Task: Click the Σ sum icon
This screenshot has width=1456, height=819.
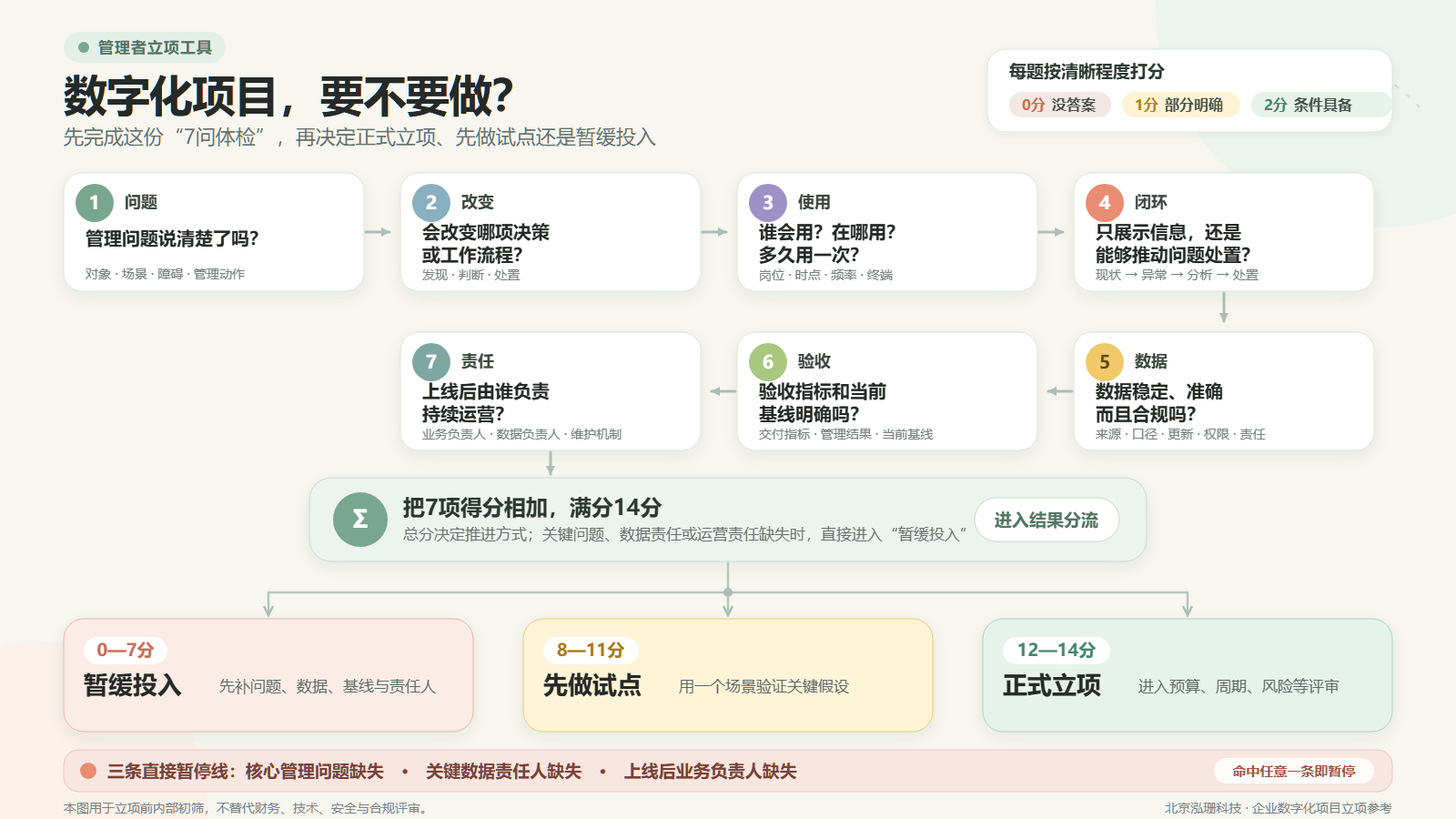Action: click(x=360, y=520)
